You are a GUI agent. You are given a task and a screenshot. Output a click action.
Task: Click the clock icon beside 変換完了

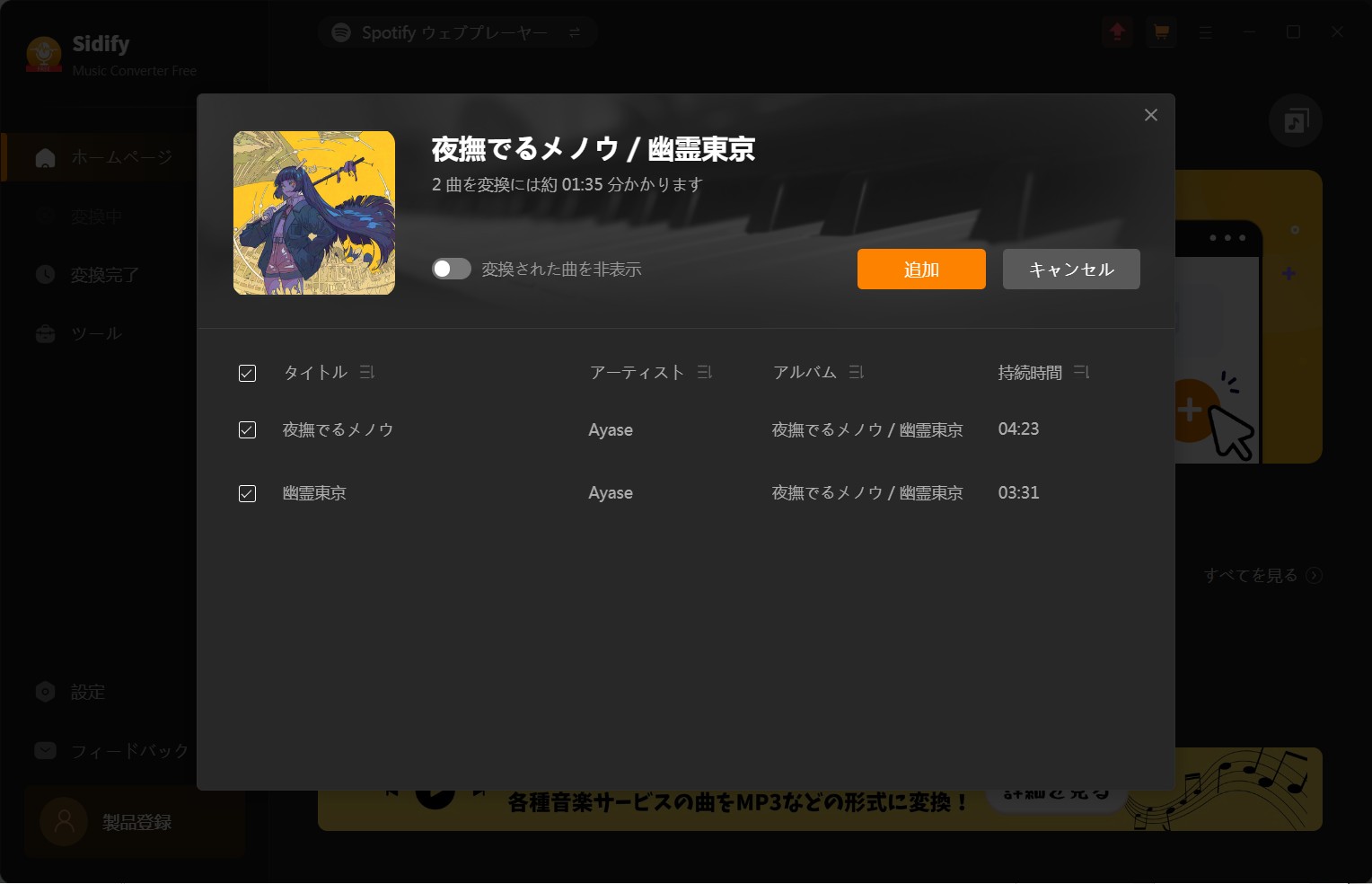[45, 274]
